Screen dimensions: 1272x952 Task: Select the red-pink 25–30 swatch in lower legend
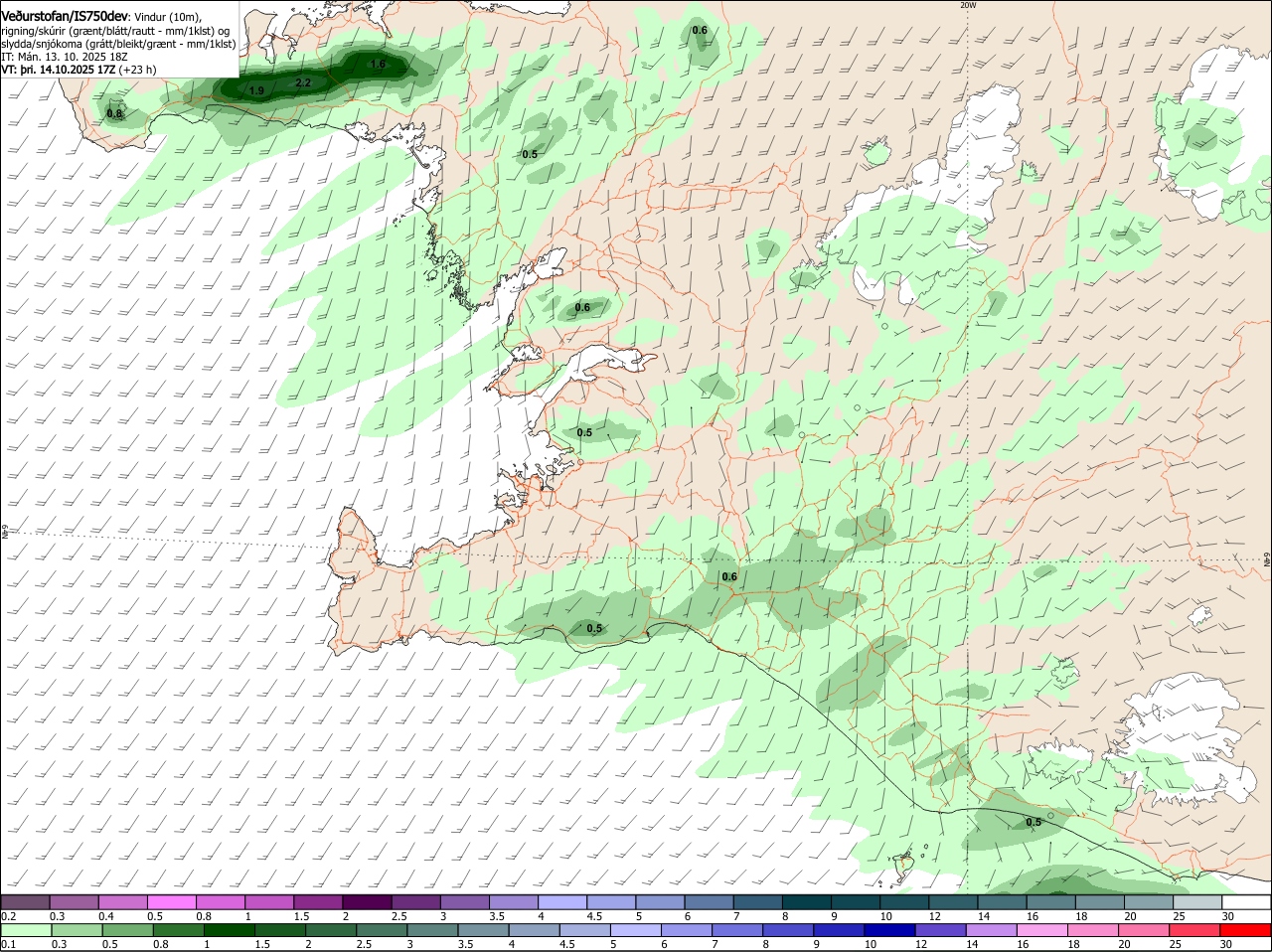click(1193, 929)
